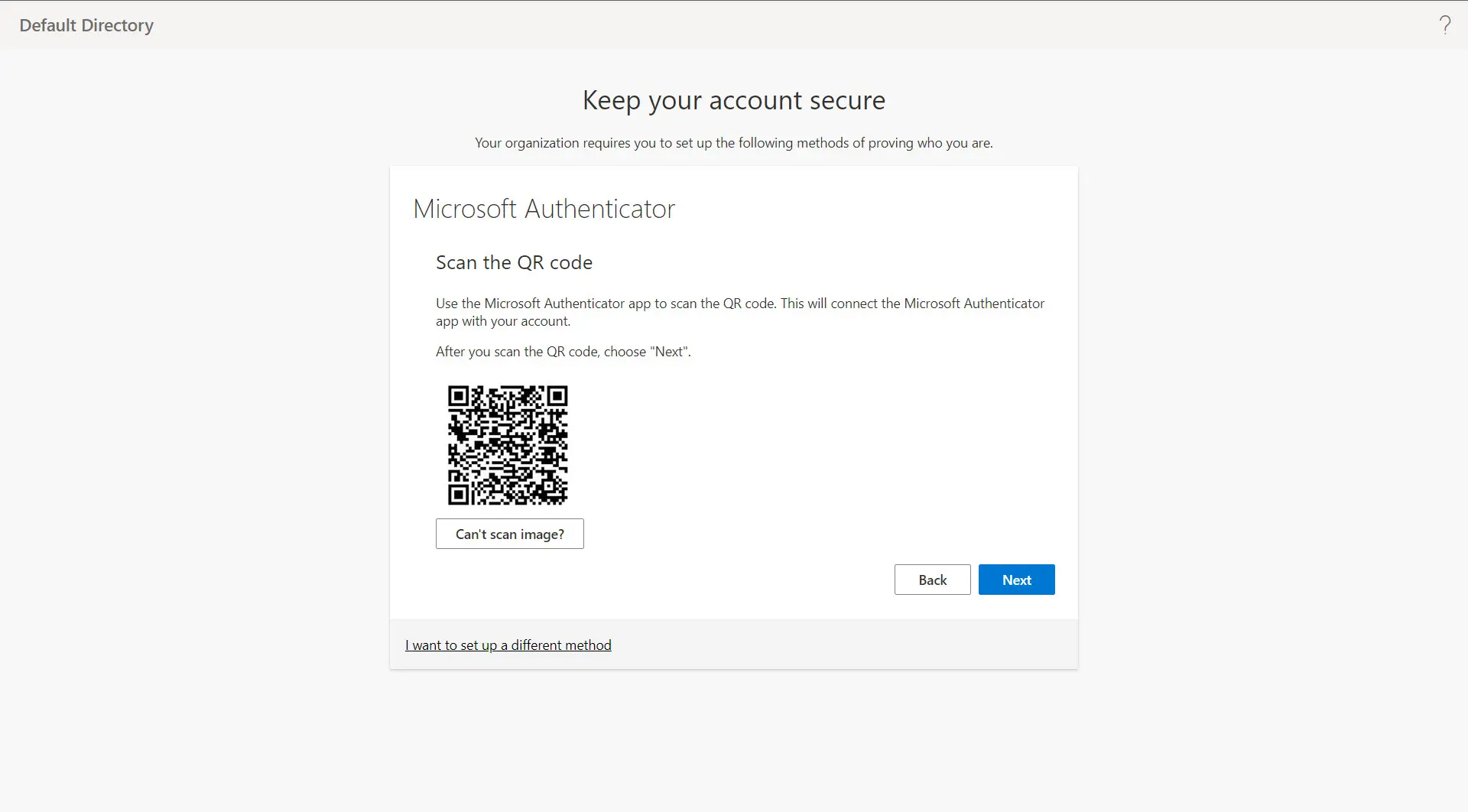Click the "Default Directory" heading

click(86, 24)
